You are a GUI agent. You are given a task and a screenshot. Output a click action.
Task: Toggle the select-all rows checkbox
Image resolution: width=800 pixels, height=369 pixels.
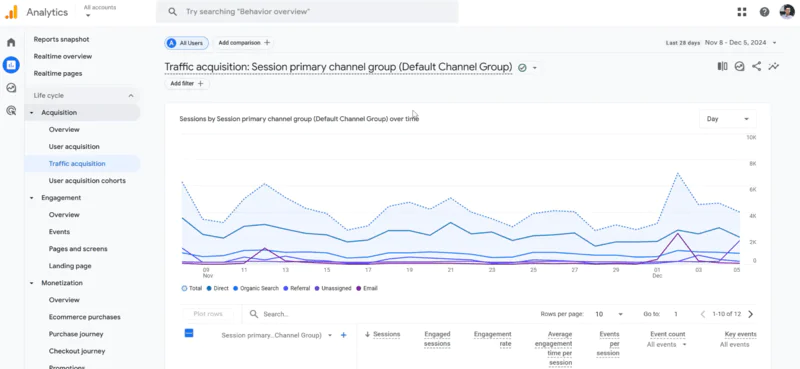tap(189, 333)
